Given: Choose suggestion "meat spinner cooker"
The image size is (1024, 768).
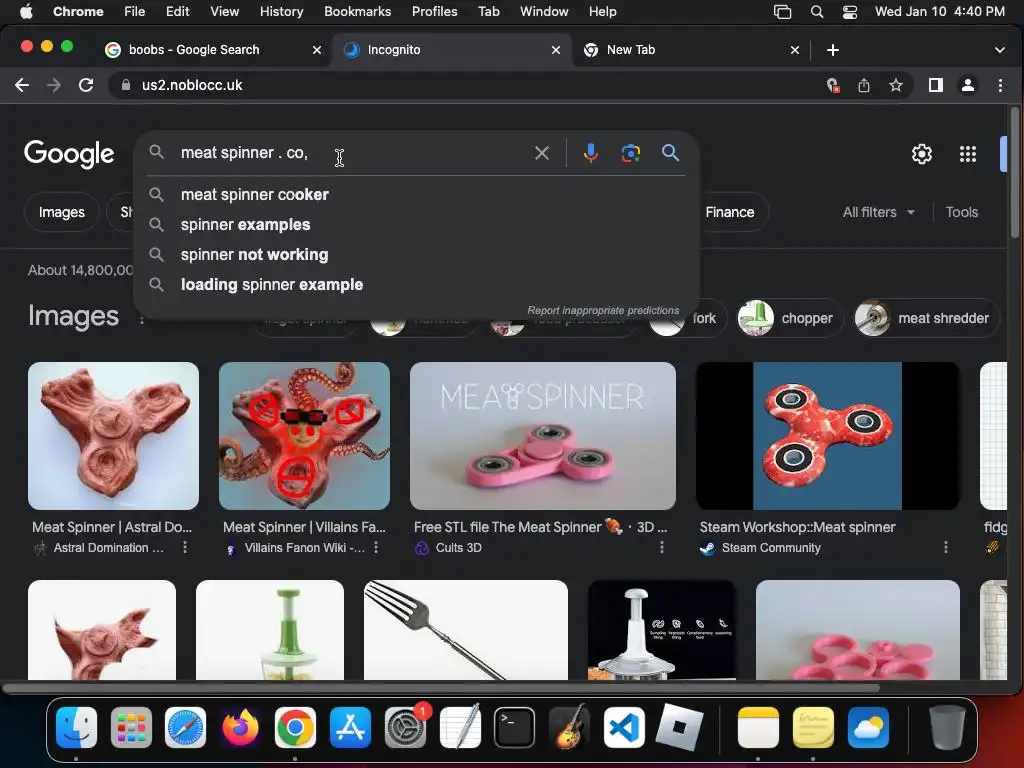Looking at the screenshot, I should coord(416,195).
